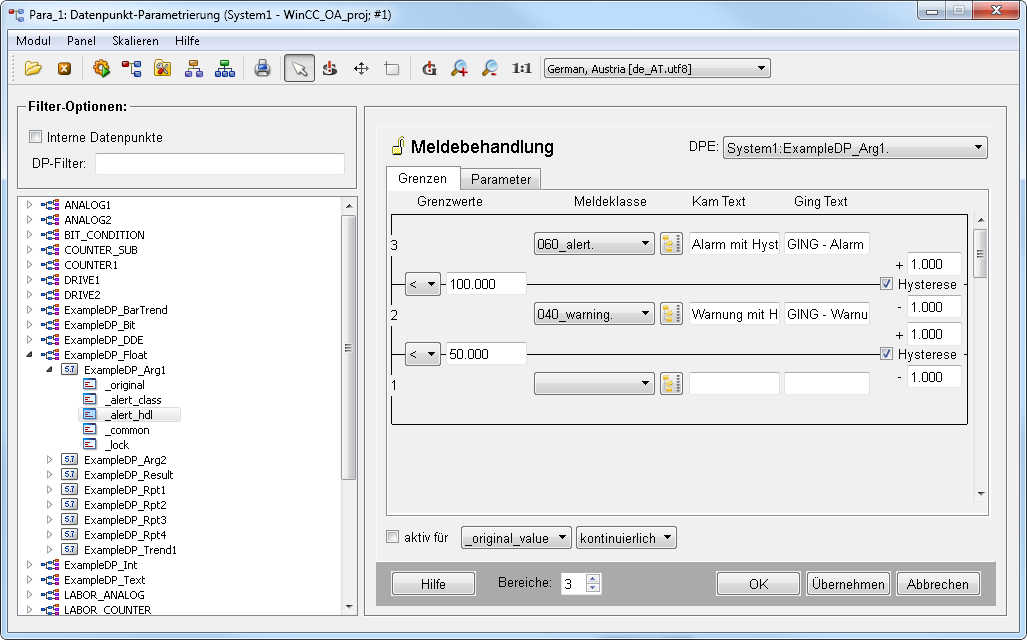1027x640 pixels.
Task: Open the German, Austria language dropdown
Action: (x=656, y=69)
